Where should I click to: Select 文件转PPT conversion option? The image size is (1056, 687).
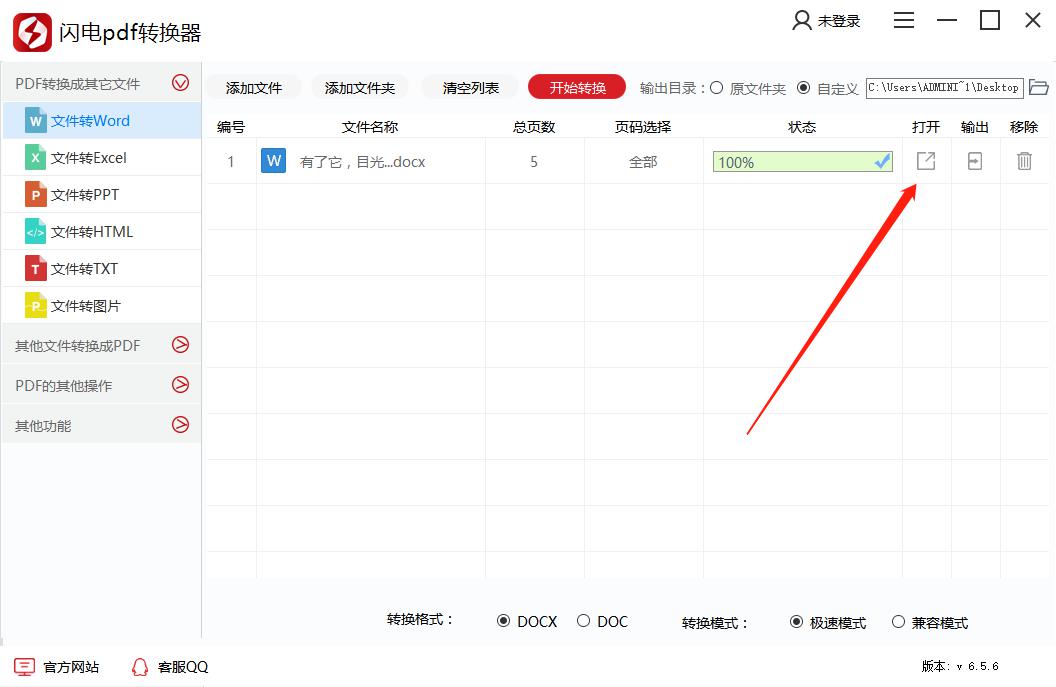point(84,195)
